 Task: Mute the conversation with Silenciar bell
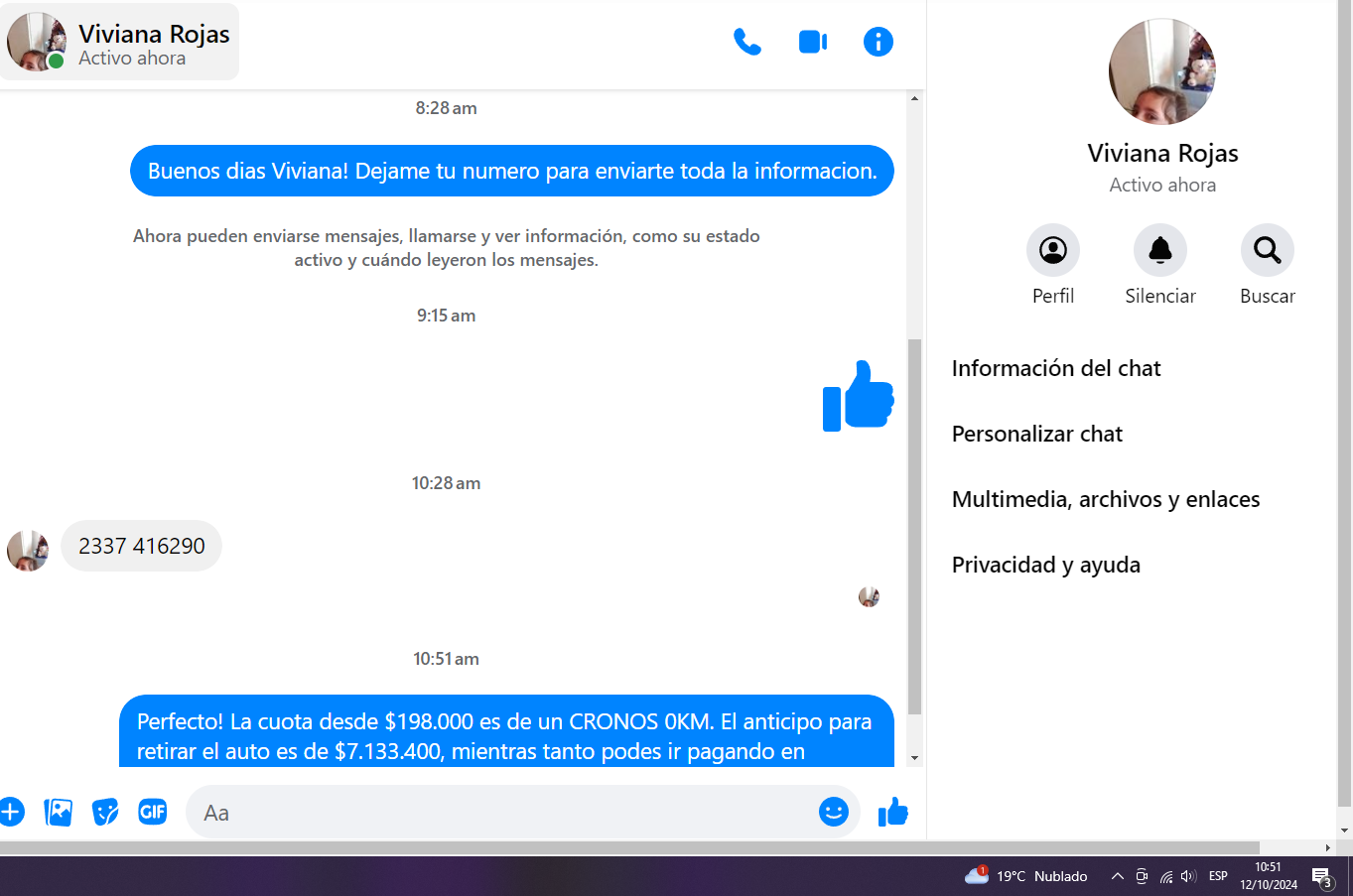click(x=1159, y=250)
